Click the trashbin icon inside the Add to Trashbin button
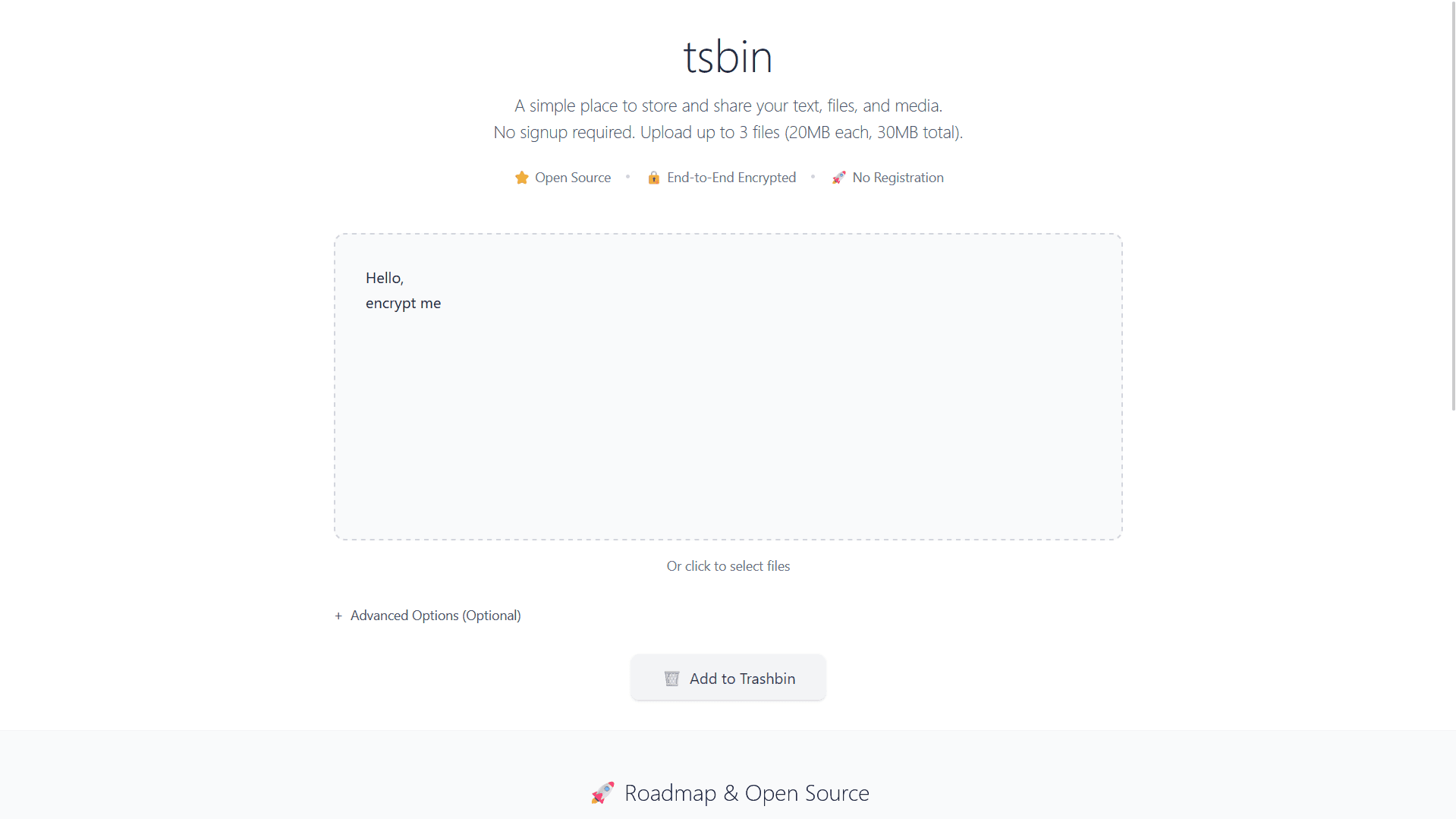1456x819 pixels. pyautogui.click(x=671, y=678)
